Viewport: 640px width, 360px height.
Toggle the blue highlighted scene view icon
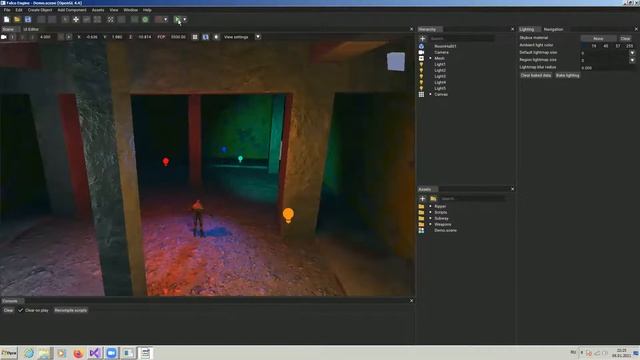tap(206, 37)
